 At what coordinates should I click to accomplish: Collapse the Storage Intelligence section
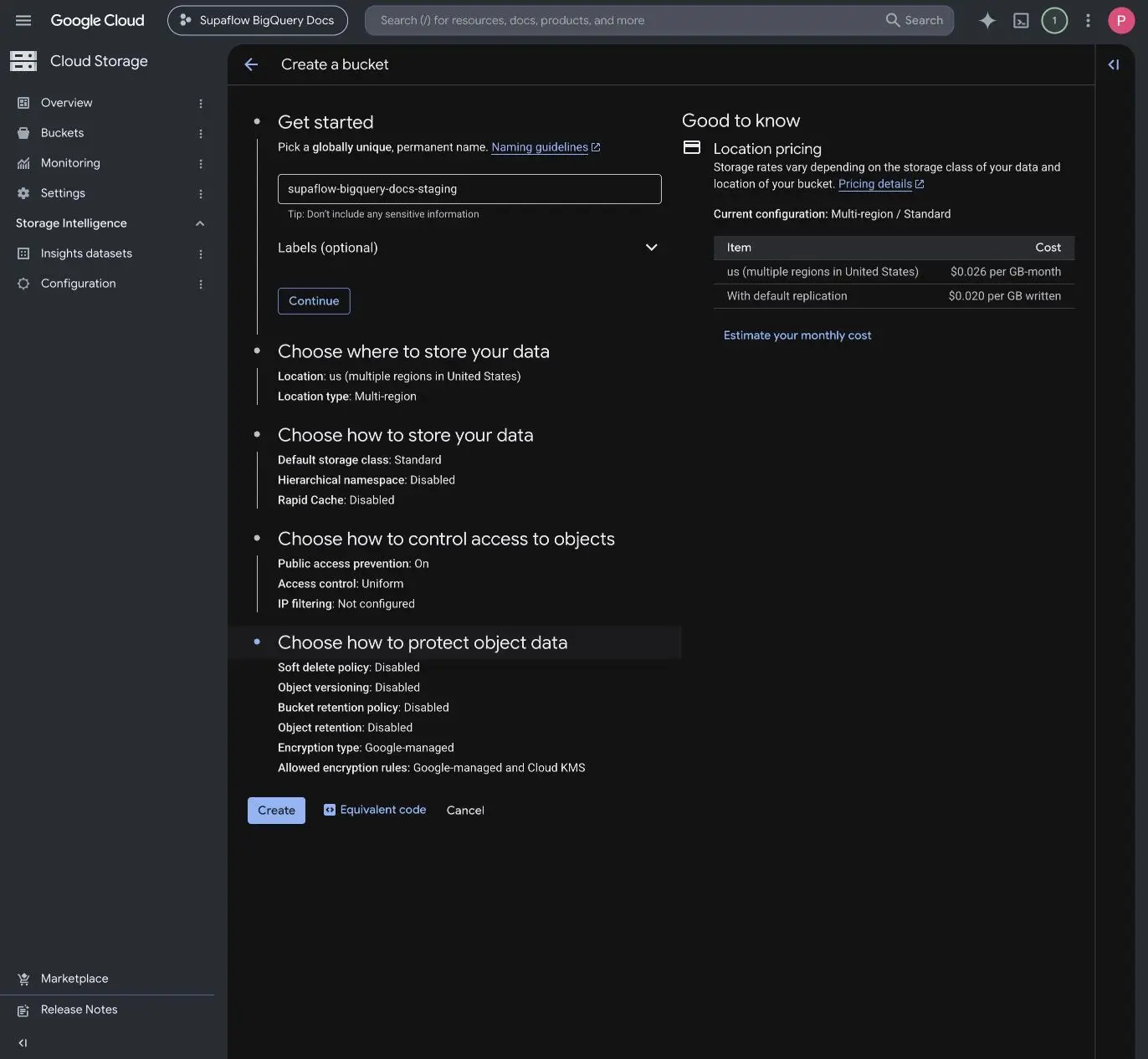point(200,223)
